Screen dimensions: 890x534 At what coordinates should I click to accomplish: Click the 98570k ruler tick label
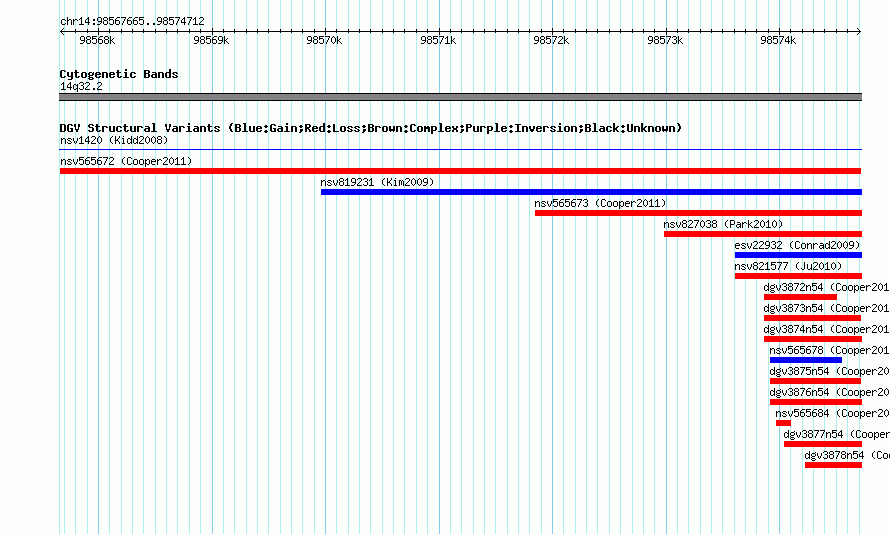click(x=324, y=40)
